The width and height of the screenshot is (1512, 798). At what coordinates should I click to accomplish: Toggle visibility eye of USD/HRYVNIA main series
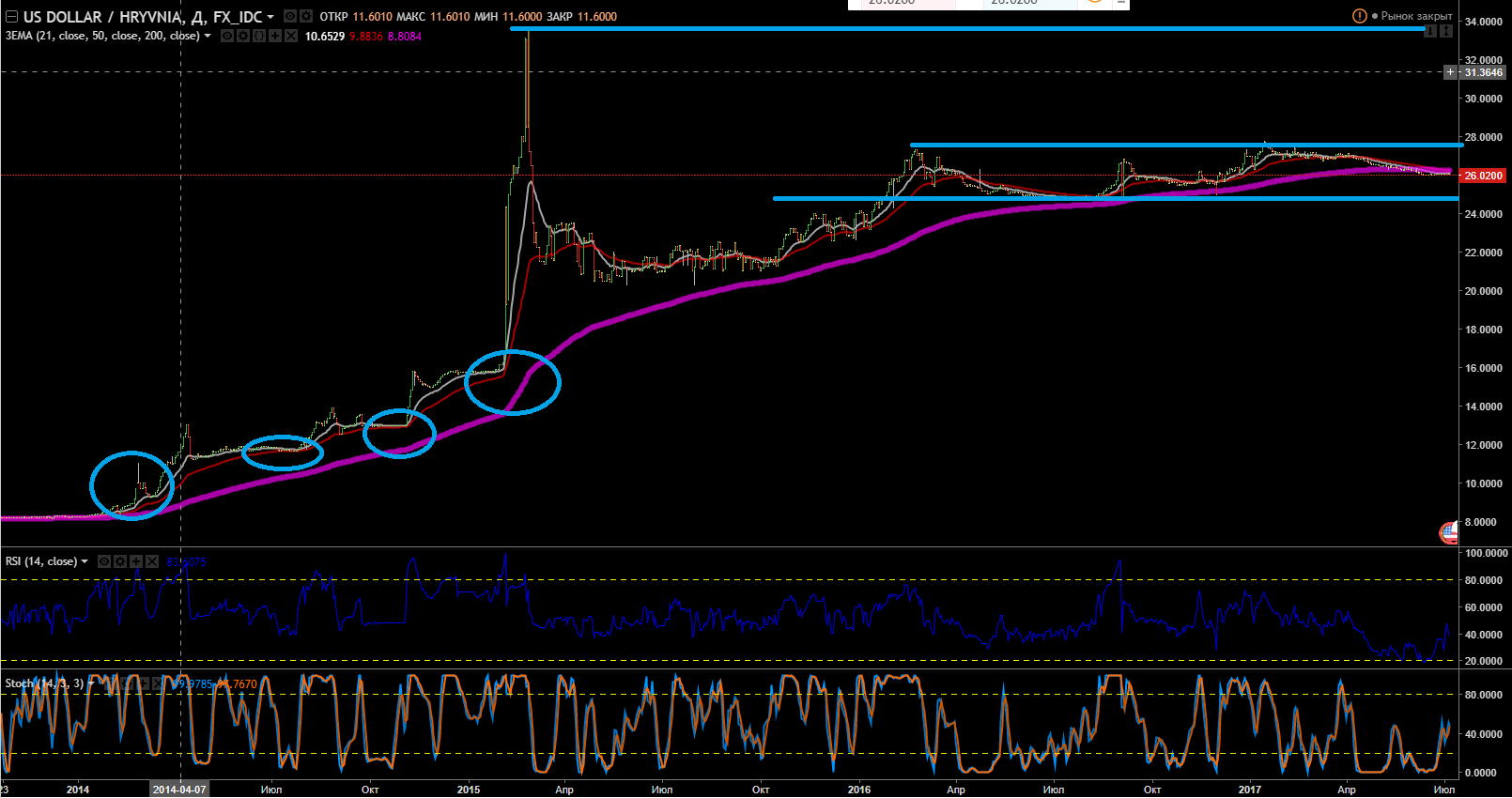click(x=290, y=16)
